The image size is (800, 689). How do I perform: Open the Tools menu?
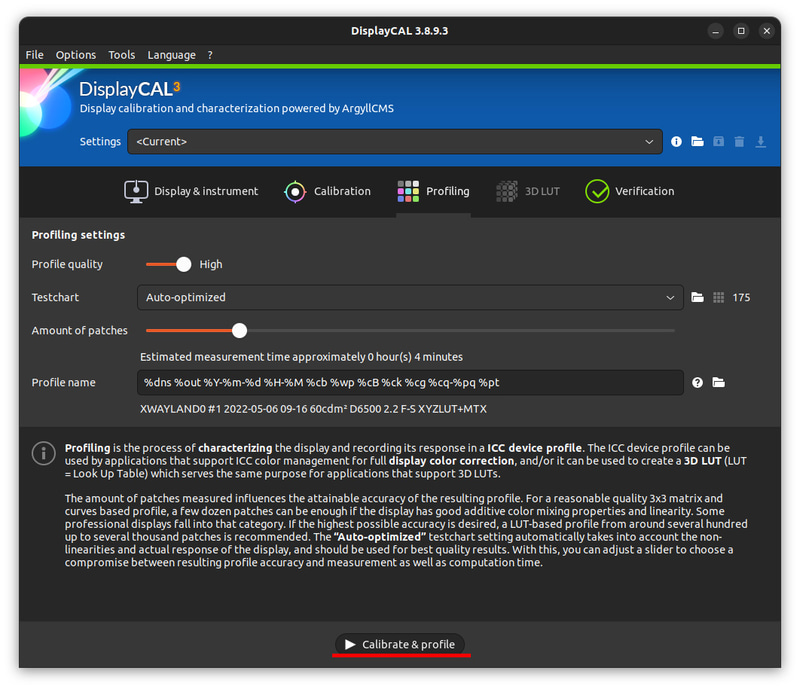(x=121, y=55)
